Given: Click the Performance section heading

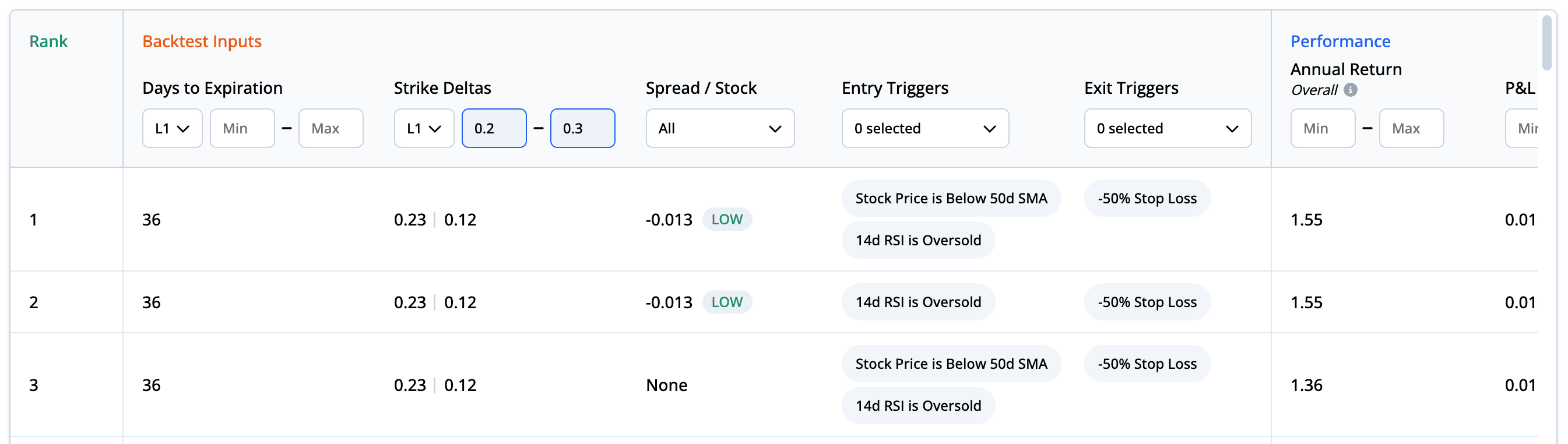Looking at the screenshot, I should [x=1340, y=41].
